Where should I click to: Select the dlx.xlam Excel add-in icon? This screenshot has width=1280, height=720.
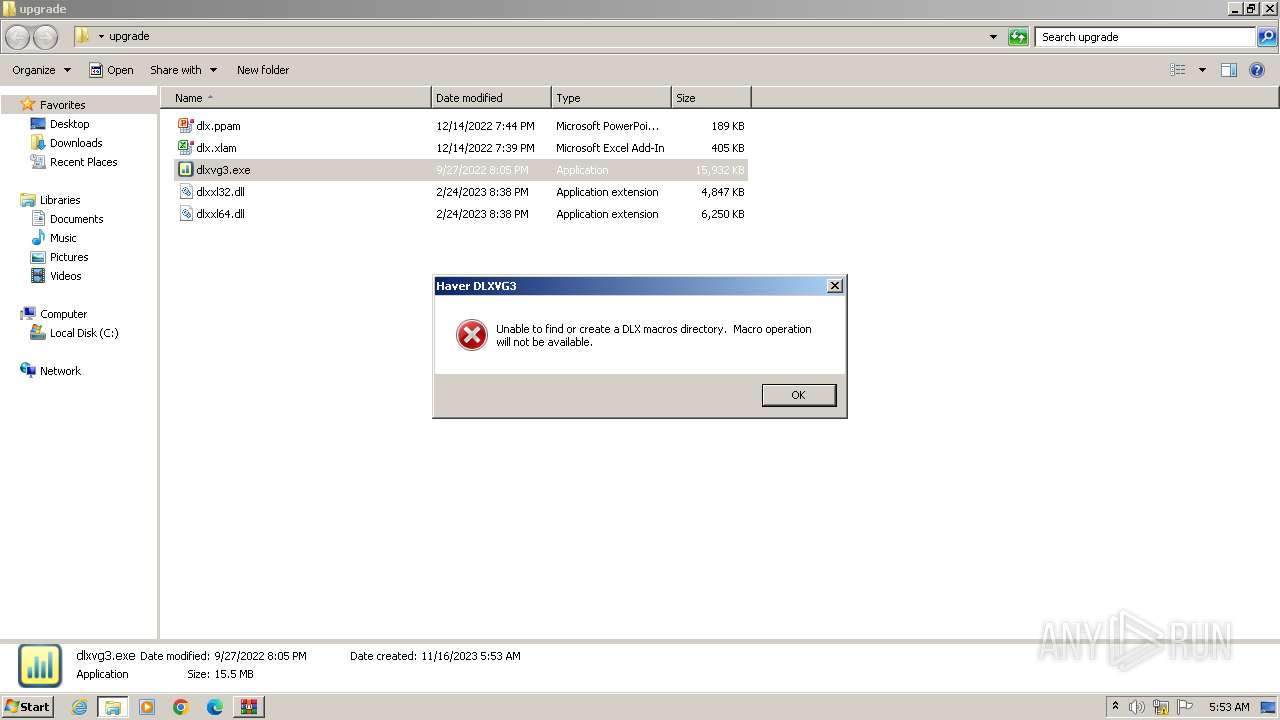185,148
